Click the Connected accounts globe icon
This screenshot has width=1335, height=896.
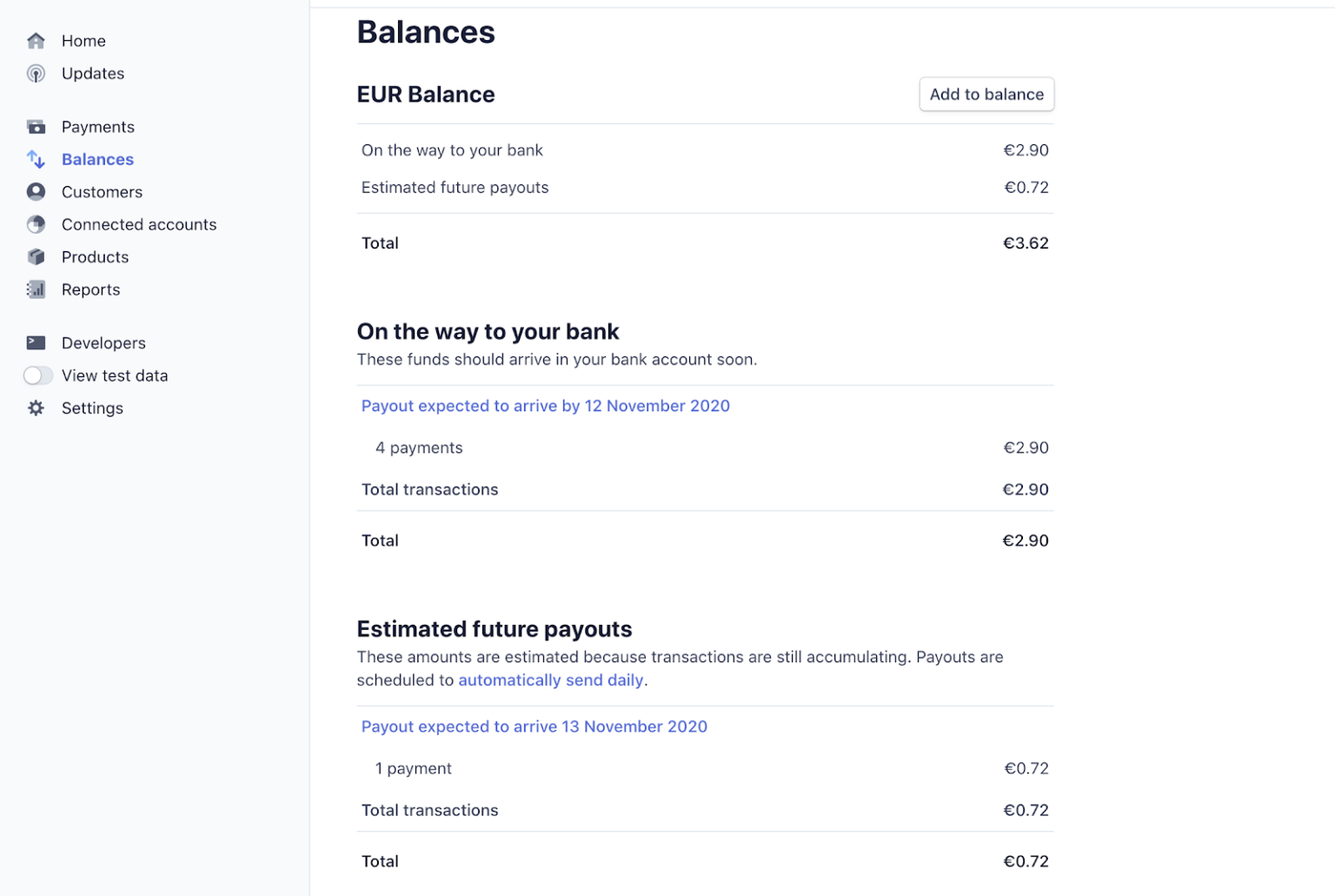click(36, 224)
